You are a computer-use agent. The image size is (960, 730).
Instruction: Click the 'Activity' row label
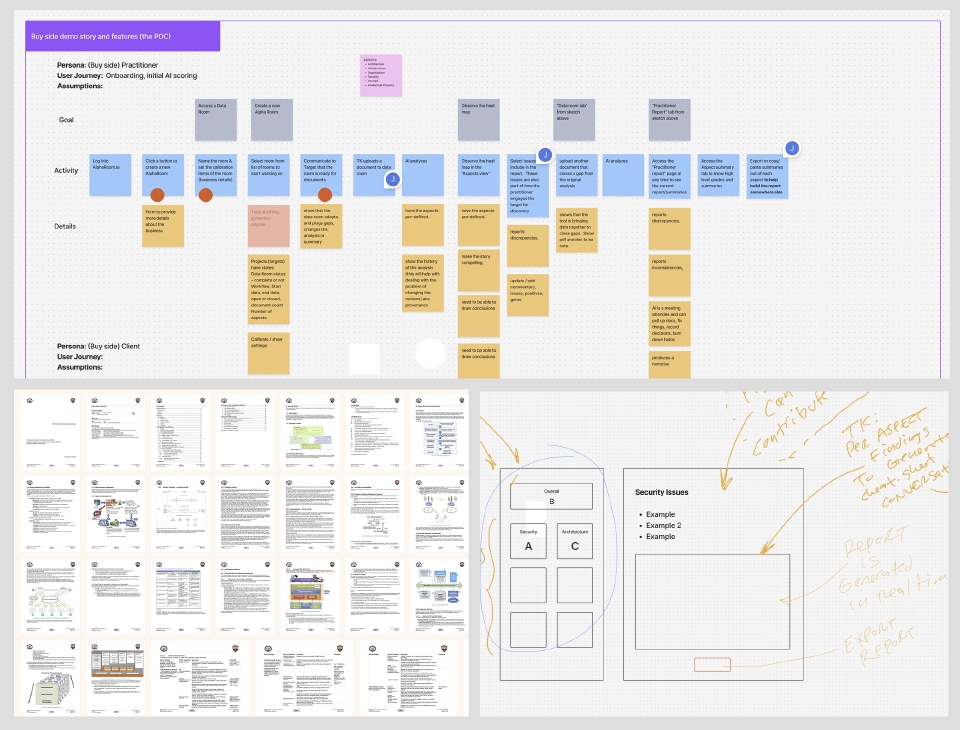[x=66, y=171]
